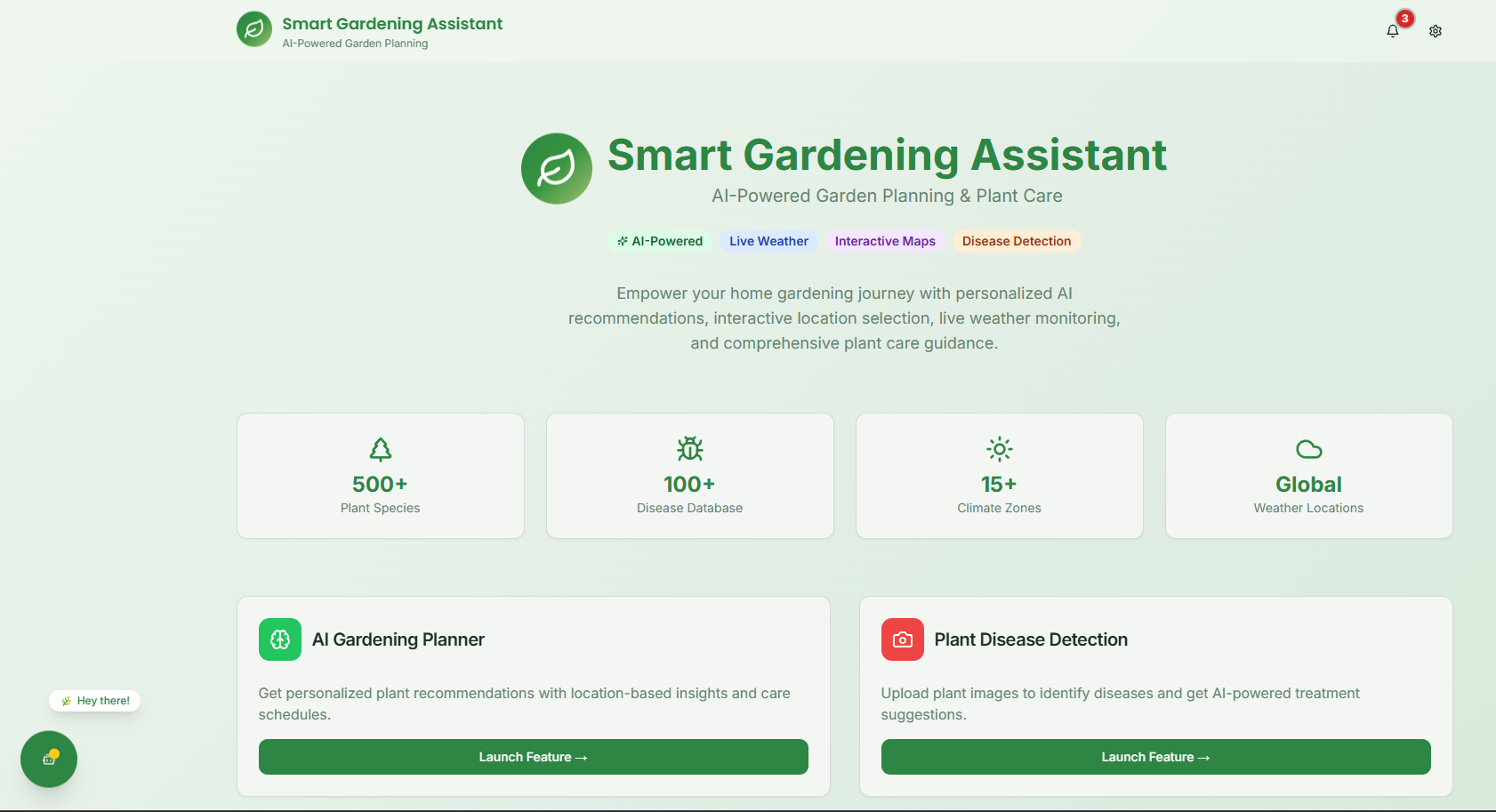Select the Live Weather tag

click(x=768, y=241)
